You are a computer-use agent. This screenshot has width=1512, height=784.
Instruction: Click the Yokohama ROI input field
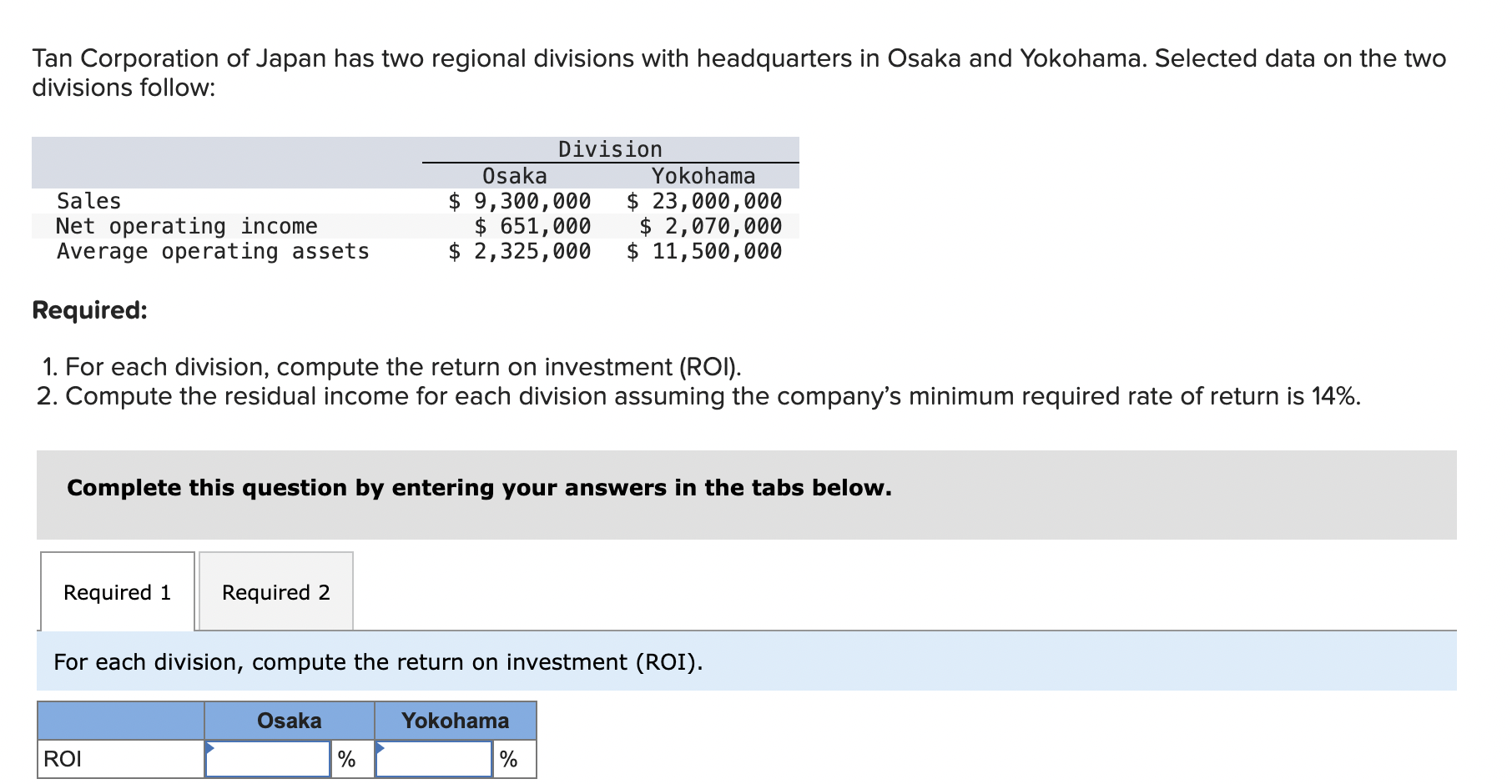[x=434, y=759]
